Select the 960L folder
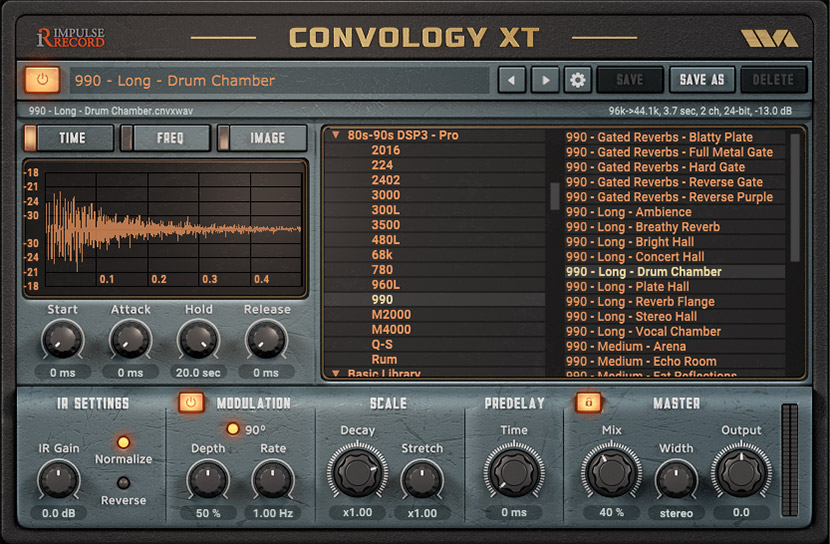 pyautogui.click(x=385, y=285)
